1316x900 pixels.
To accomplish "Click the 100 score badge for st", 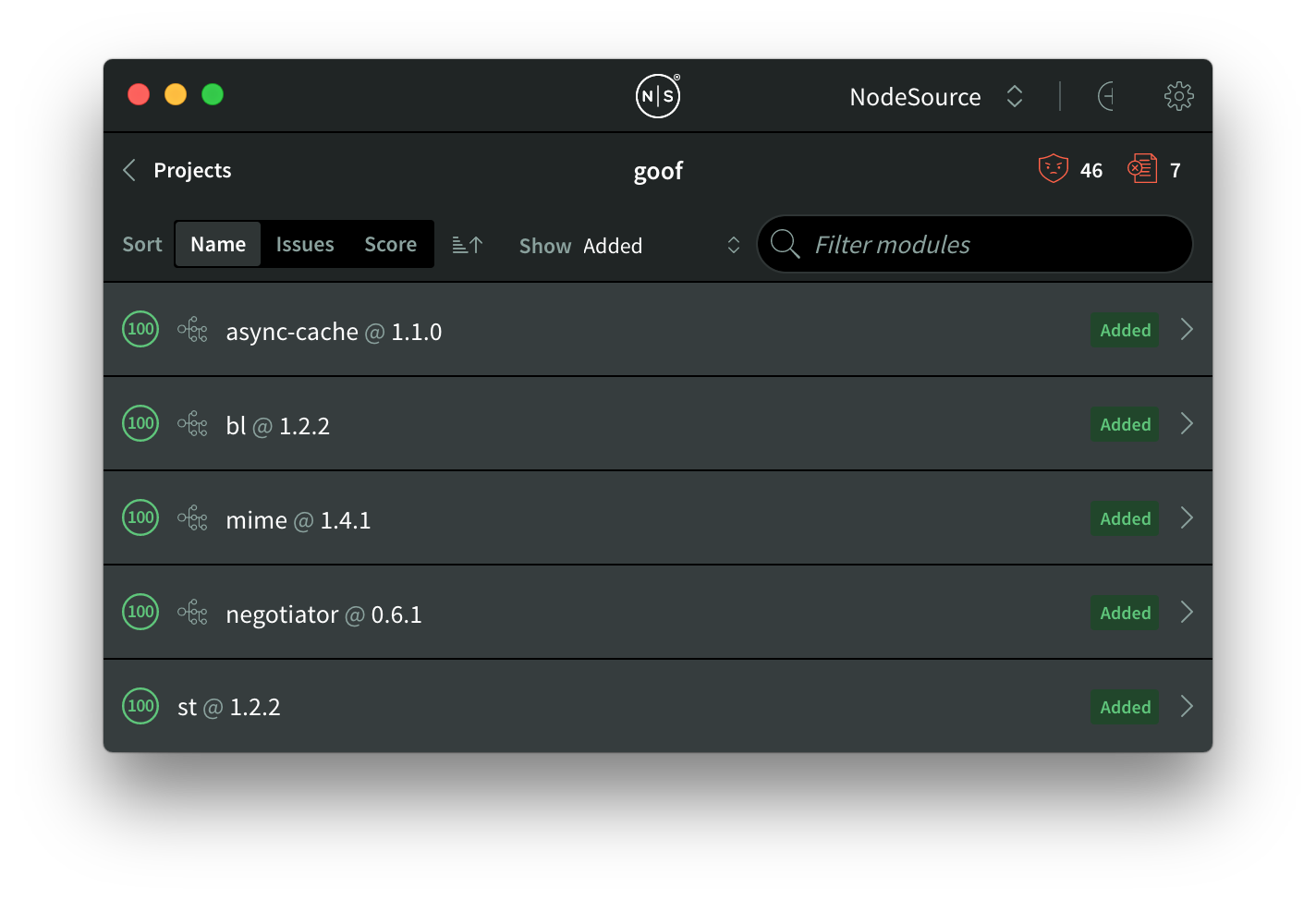I will (140, 706).
